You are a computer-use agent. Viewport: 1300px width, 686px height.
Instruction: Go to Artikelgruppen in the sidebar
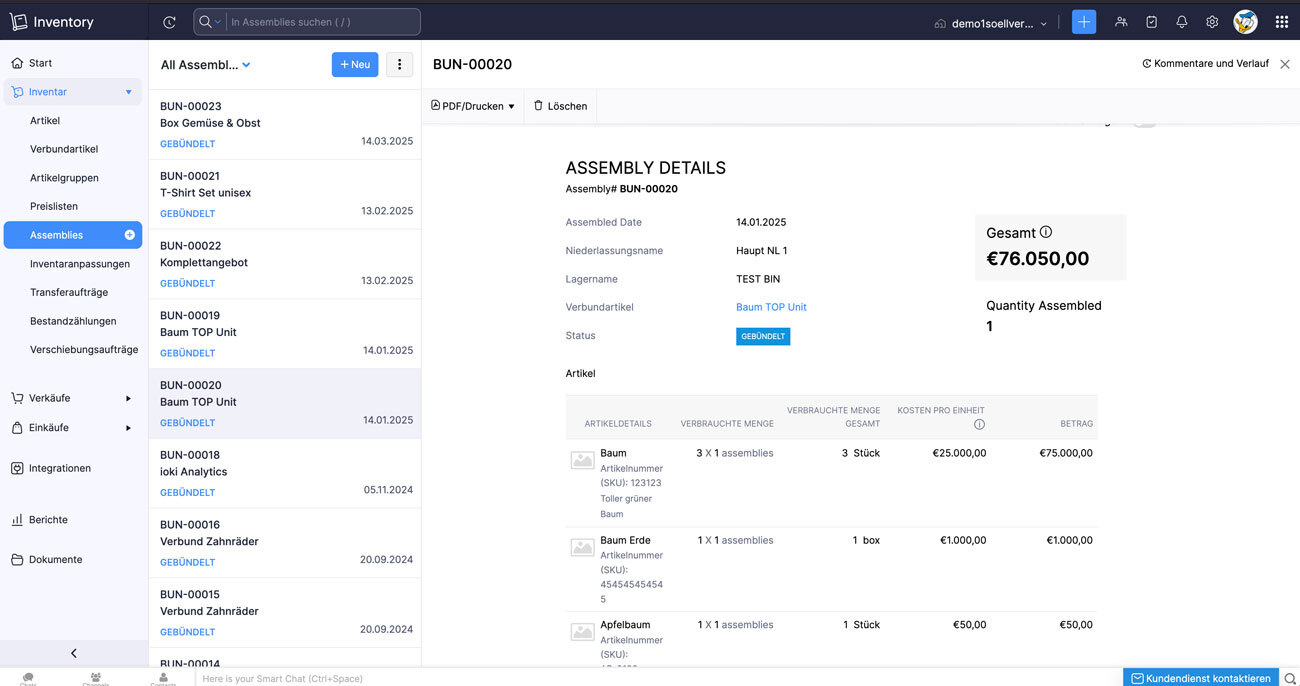click(x=64, y=178)
